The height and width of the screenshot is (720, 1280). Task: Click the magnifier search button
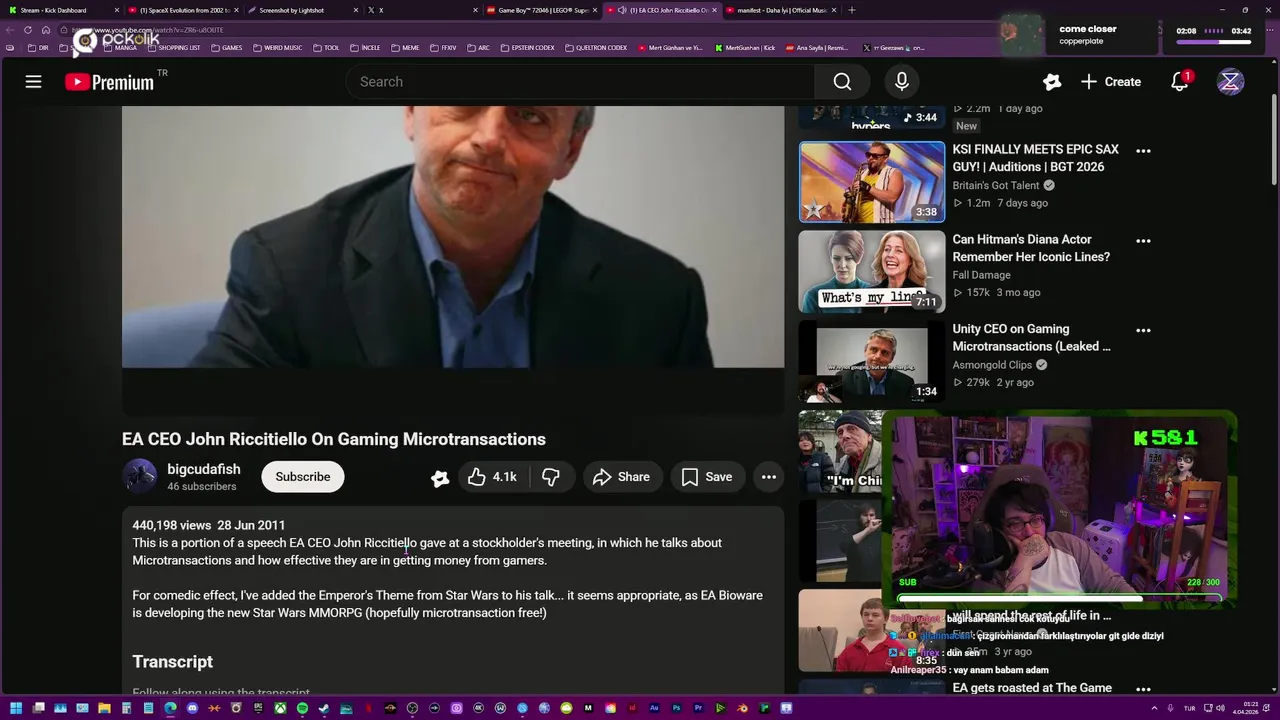842,82
